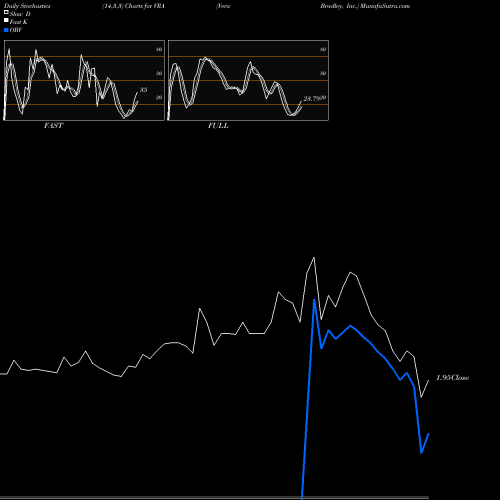The width and height of the screenshot is (500, 500).
Task: Click the blue OBV legend swatch
Action: [6, 30]
